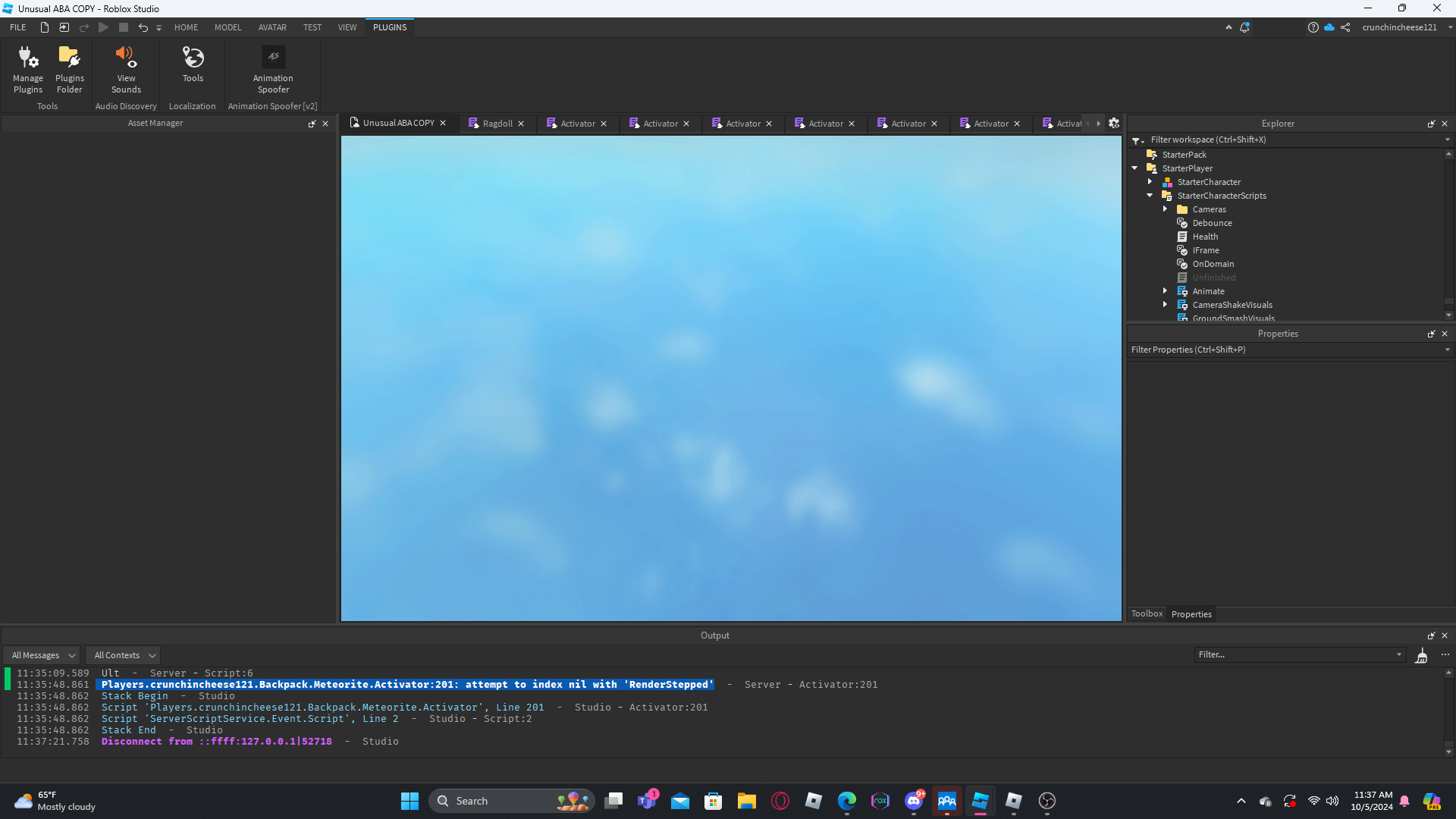
Task: Collapse the StarterPlayer tree node
Action: point(1135,168)
